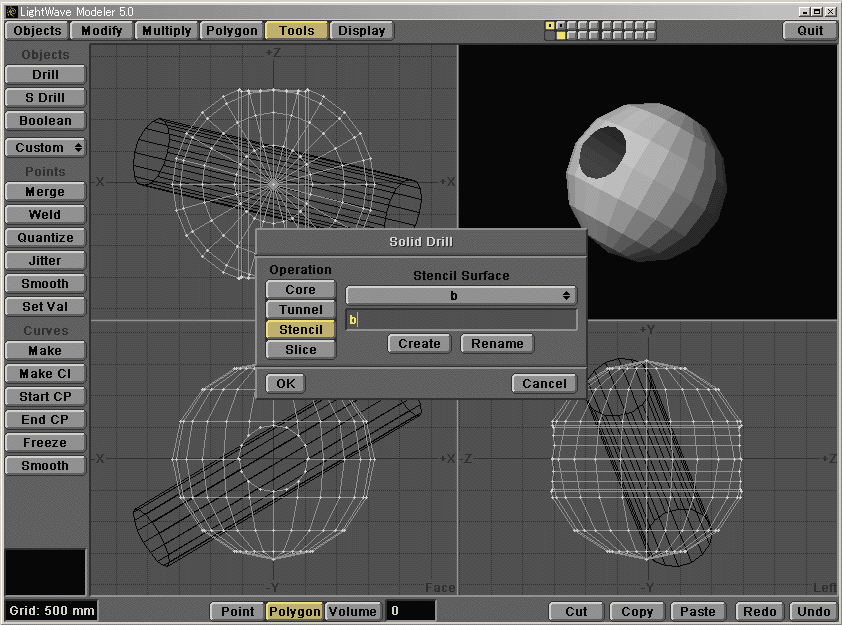Image resolution: width=842 pixels, height=625 pixels.
Task: Select the Merge points tool
Action: [x=44, y=191]
